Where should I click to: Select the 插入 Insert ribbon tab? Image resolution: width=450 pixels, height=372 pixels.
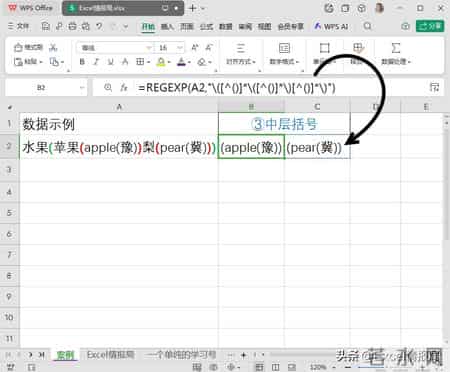167,26
